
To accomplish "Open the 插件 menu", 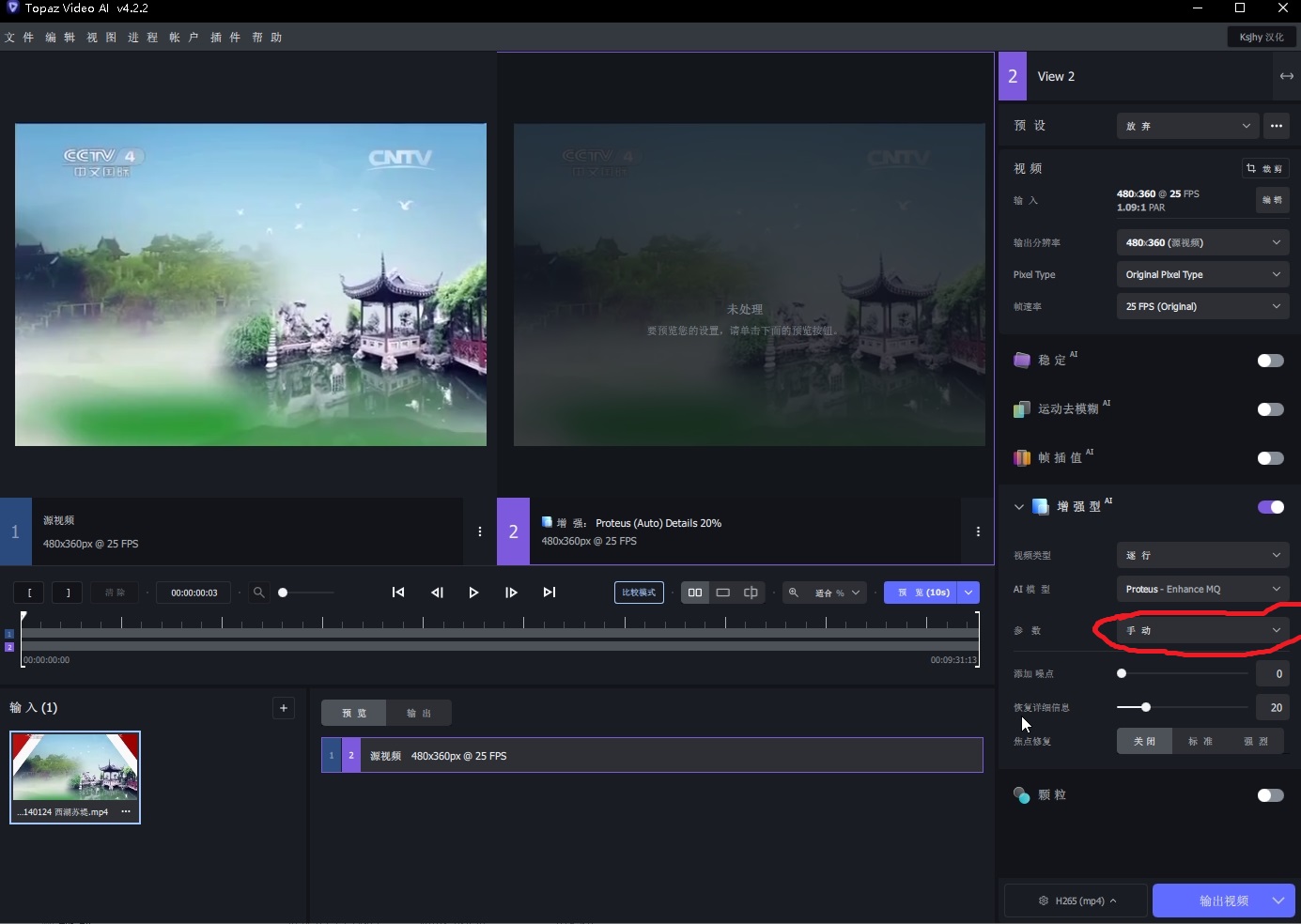I will click(225, 38).
